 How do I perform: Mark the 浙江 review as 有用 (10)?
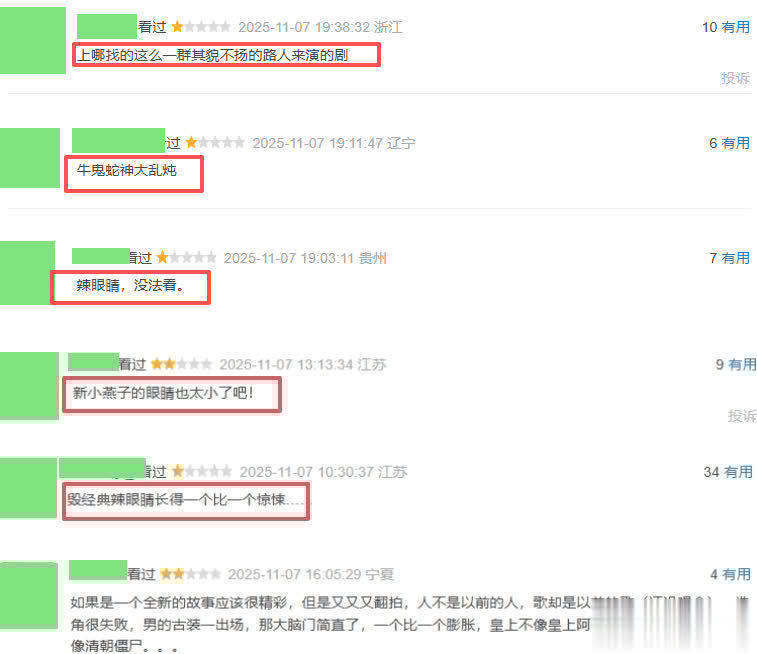point(736,27)
